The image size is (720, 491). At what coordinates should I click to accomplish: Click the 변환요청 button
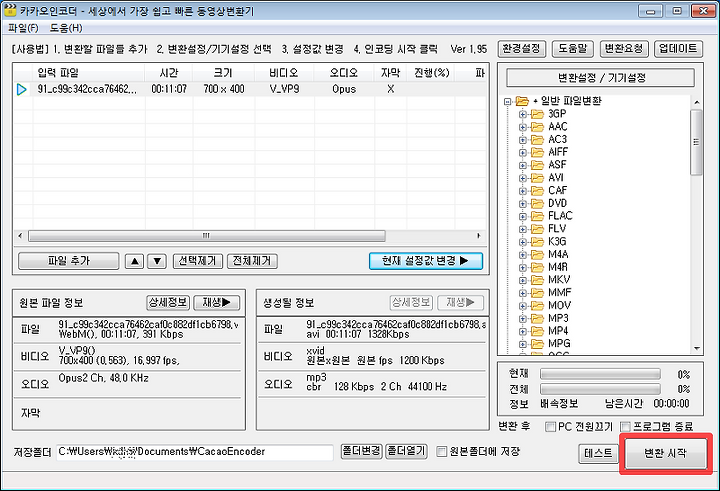point(624,49)
